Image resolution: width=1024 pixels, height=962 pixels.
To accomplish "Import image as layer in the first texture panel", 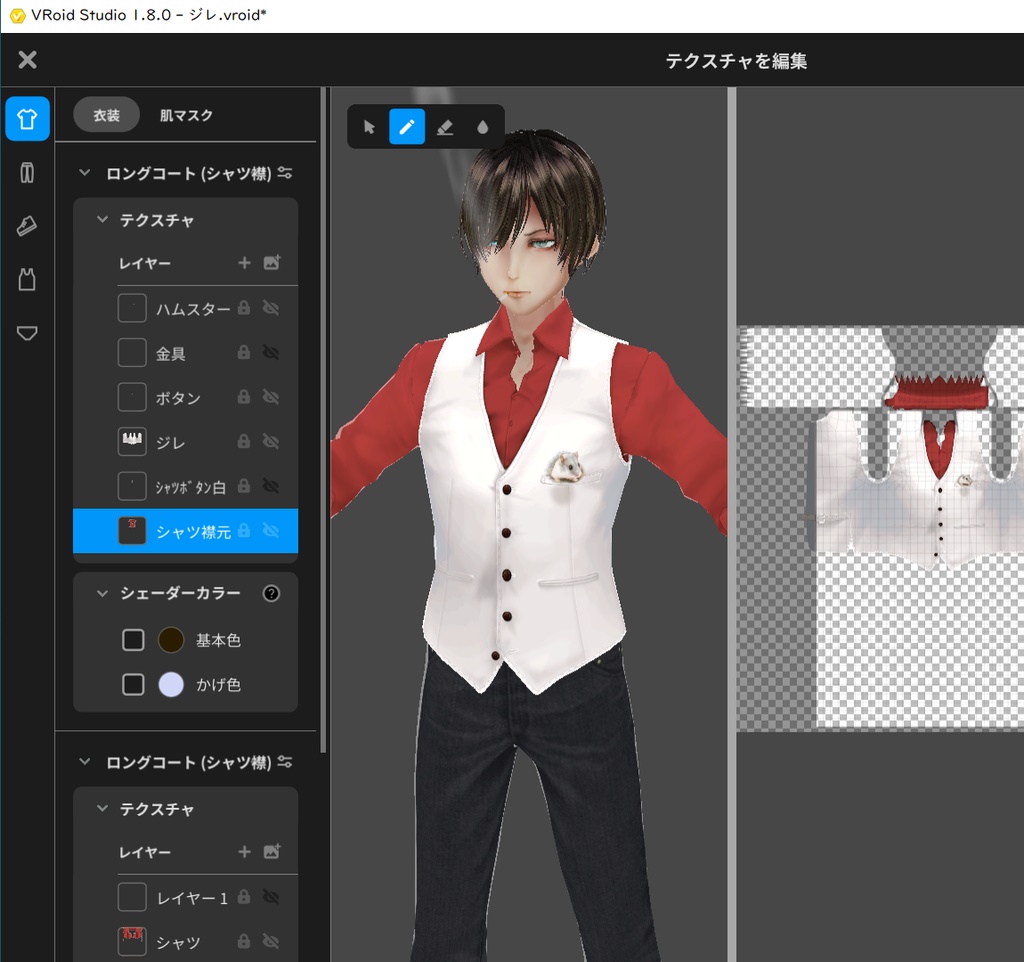I will tap(272, 263).
